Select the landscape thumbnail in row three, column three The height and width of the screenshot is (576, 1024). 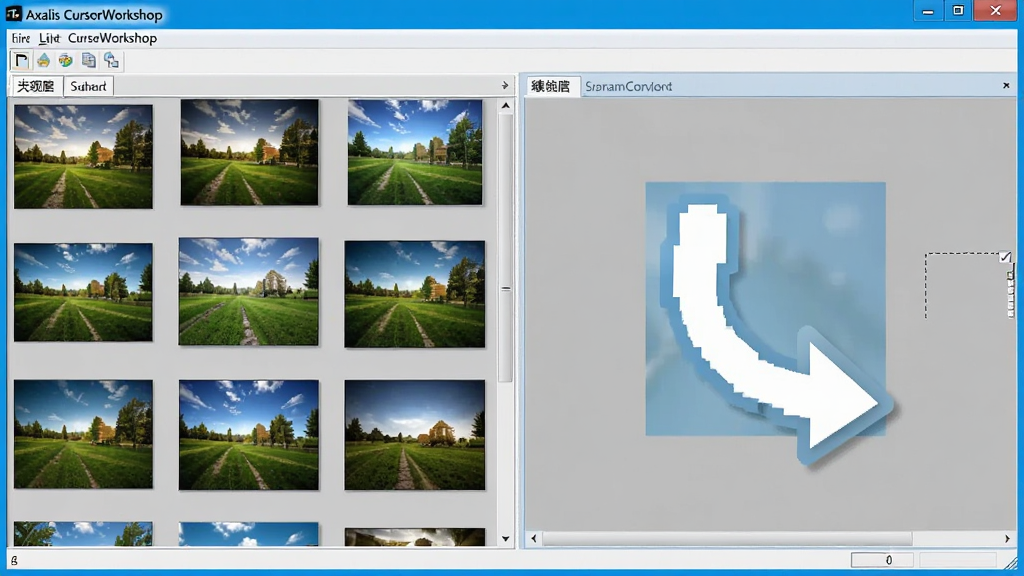[x=415, y=435]
